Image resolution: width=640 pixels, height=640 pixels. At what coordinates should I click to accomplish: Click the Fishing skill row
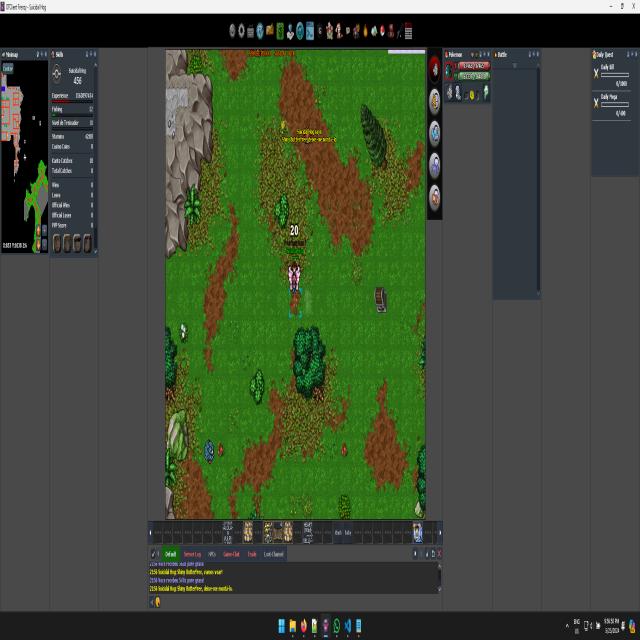(x=72, y=111)
